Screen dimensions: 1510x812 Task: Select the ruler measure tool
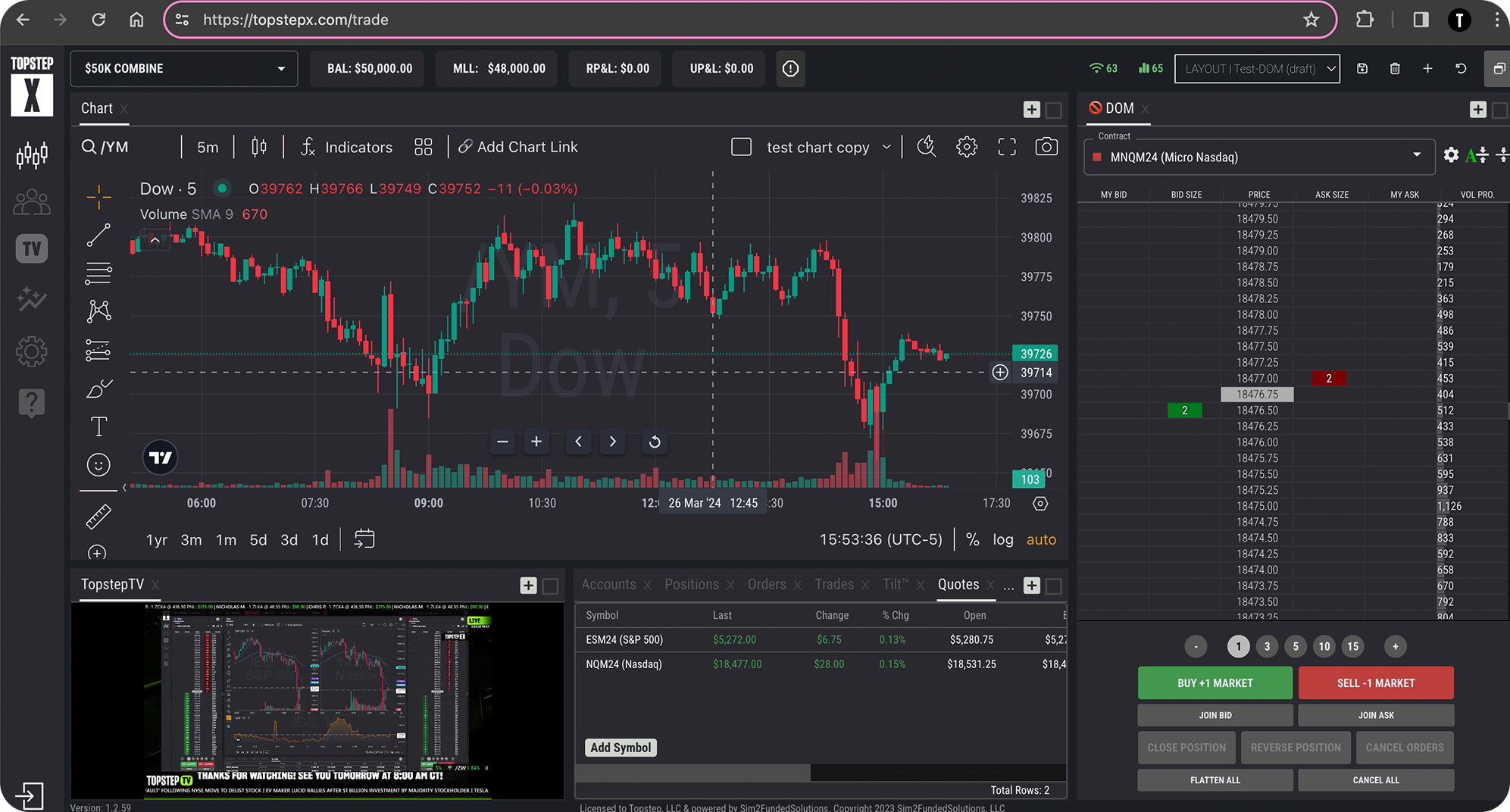pyautogui.click(x=98, y=517)
